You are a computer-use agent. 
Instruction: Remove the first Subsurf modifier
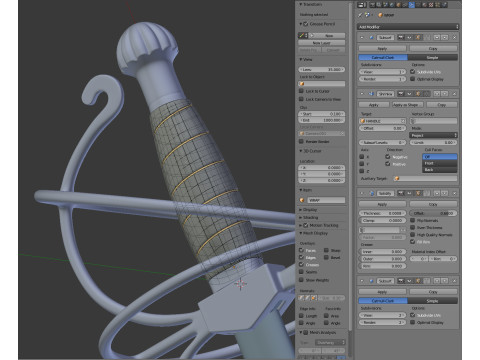pos(454,37)
